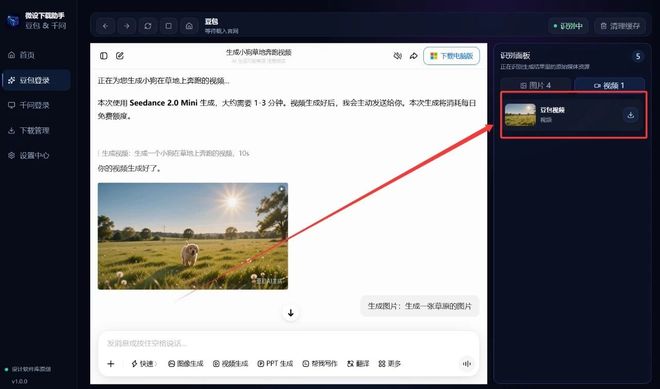The height and width of the screenshot is (389, 660).
Task: Go to home using the house toolbar icon
Action: click(189, 26)
